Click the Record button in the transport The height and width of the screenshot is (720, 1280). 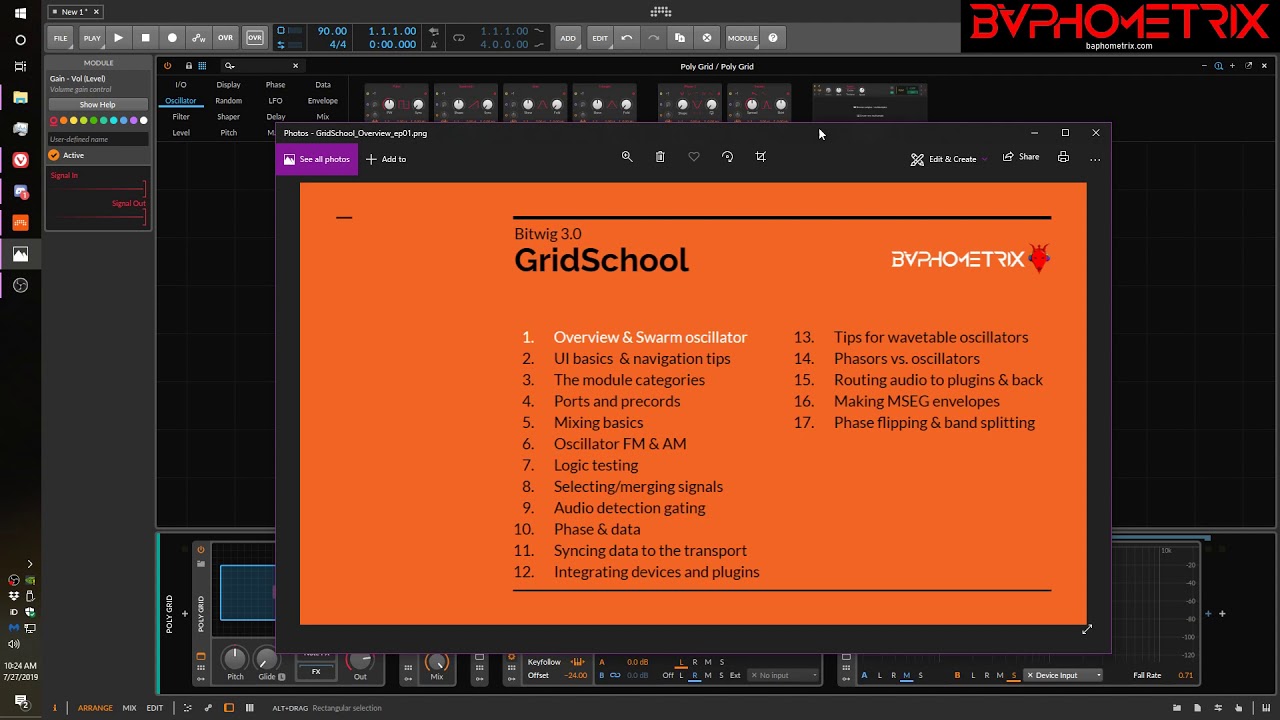172,38
